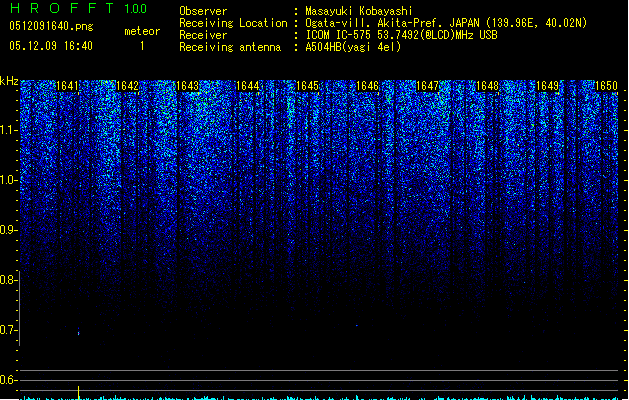Screen dimensions: 629x400
Task: Click the 1642 time marker label
Action: [127, 86]
